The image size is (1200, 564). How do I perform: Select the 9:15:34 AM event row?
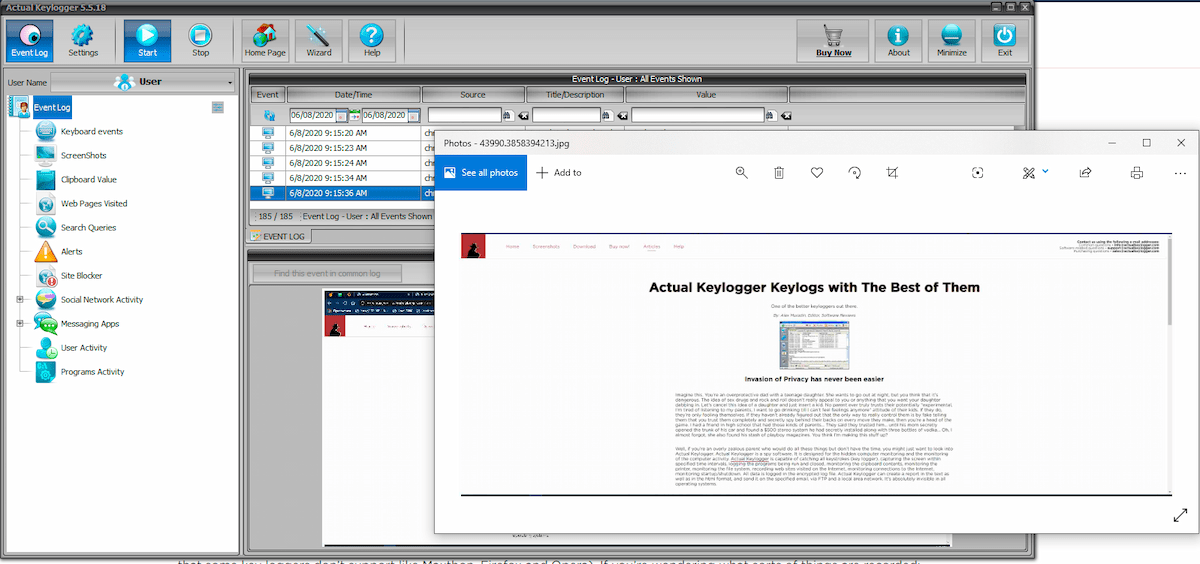342,178
